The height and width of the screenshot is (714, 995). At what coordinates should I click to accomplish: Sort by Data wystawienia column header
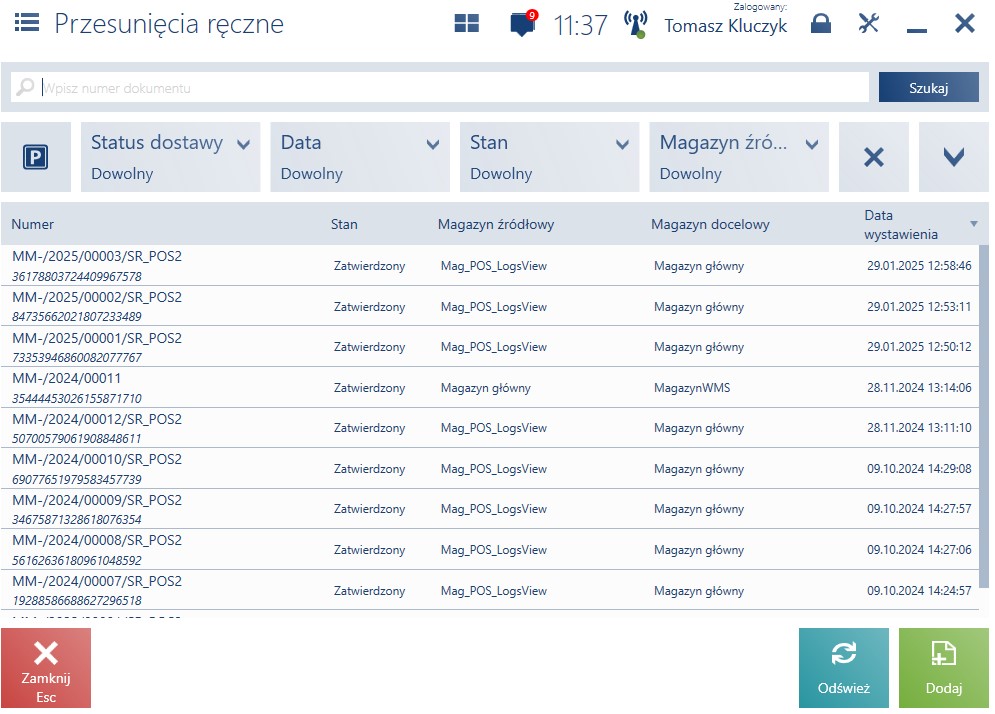900,225
